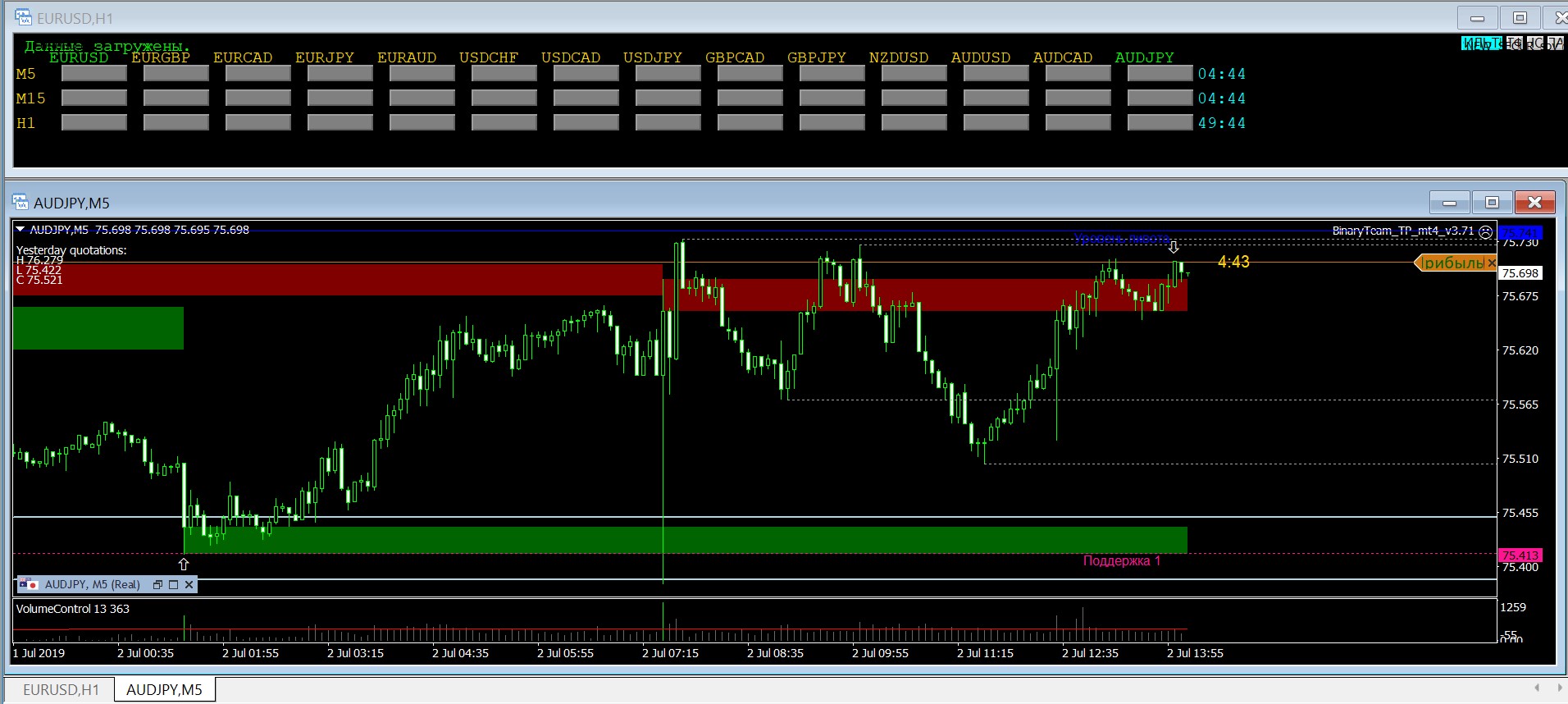Click the AUDJPY,M5 chart window title icon
This screenshot has width=1568, height=704.
click(x=21, y=203)
